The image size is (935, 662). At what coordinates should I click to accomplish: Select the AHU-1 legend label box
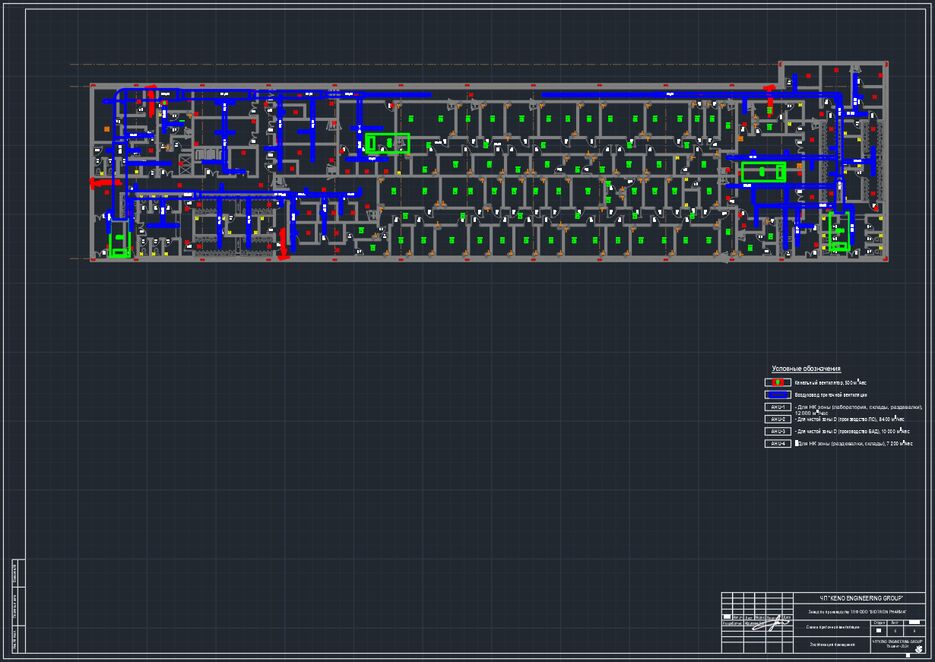click(x=777, y=408)
